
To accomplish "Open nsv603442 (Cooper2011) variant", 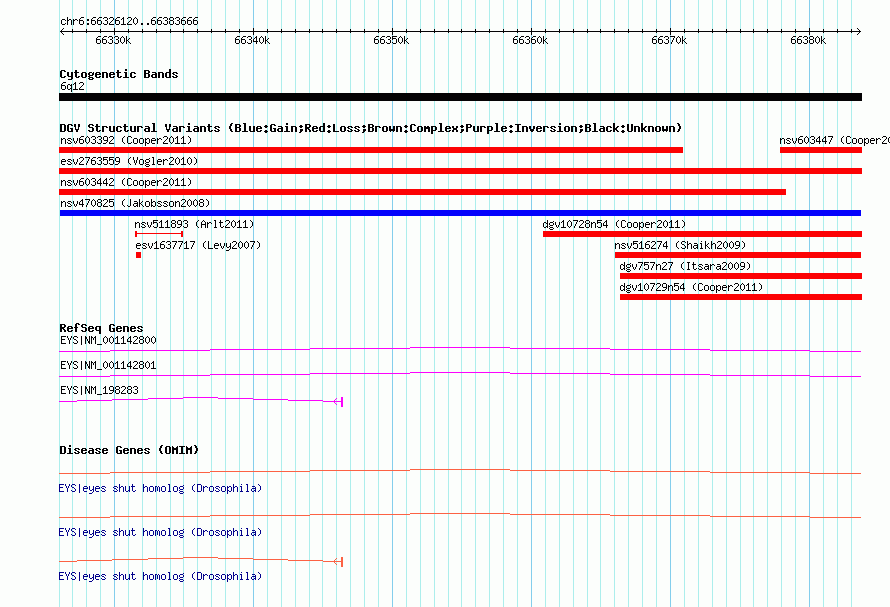I will click(x=126, y=182).
